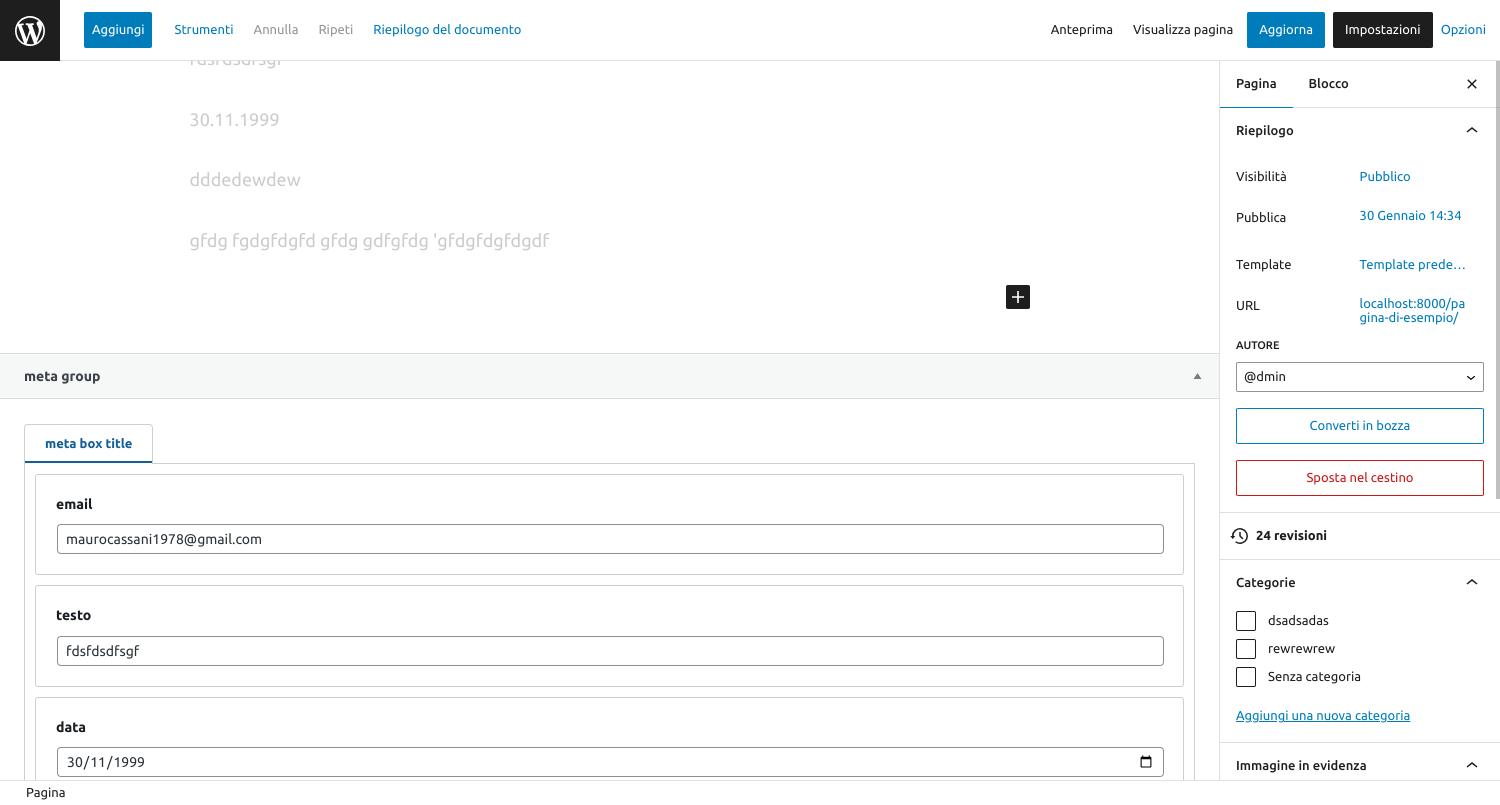Open the 24 revisioni link
This screenshot has height=805, width=1500.
click(1291, 536)
